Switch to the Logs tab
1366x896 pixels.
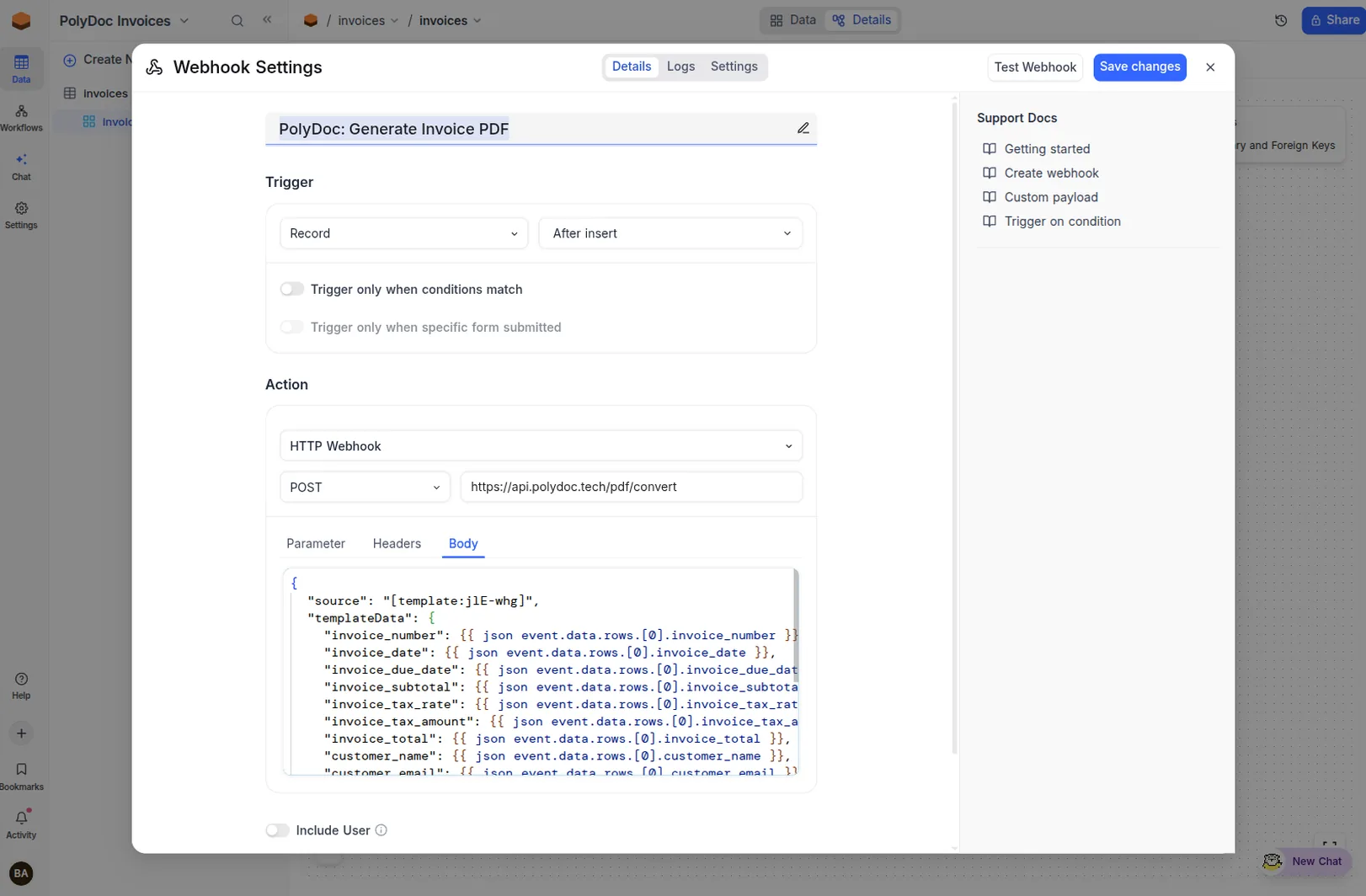(x=680, y=67)
